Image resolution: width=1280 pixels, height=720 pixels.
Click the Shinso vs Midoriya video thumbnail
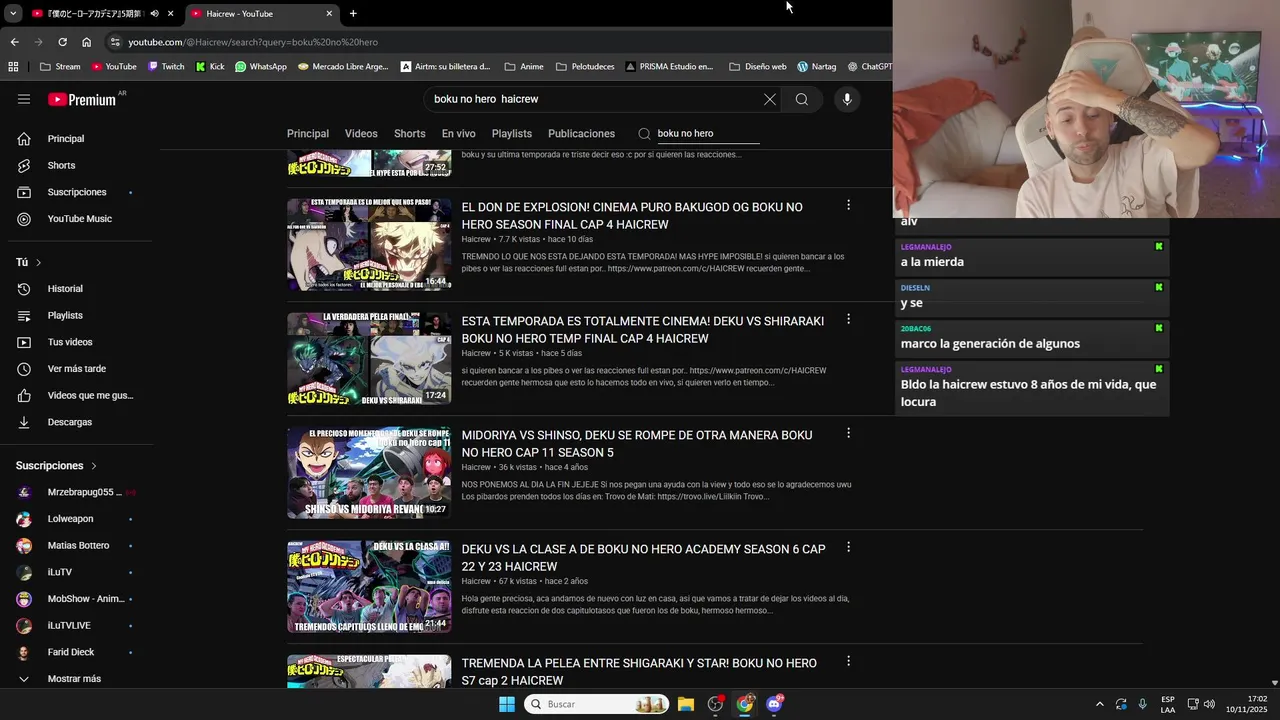point(369,472)
